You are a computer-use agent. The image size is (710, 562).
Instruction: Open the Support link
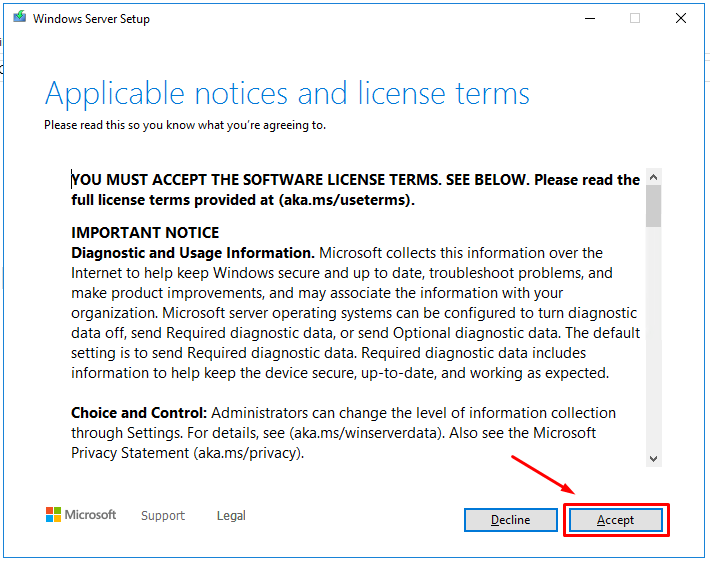[x=163, y=515]
